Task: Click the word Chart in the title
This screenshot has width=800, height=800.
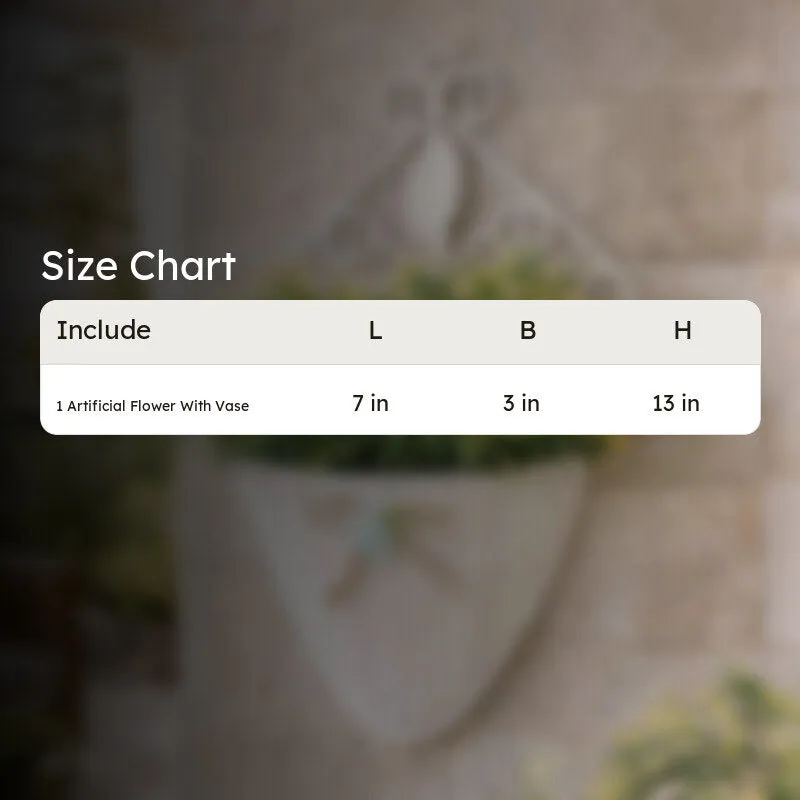Action: [183, 266]
